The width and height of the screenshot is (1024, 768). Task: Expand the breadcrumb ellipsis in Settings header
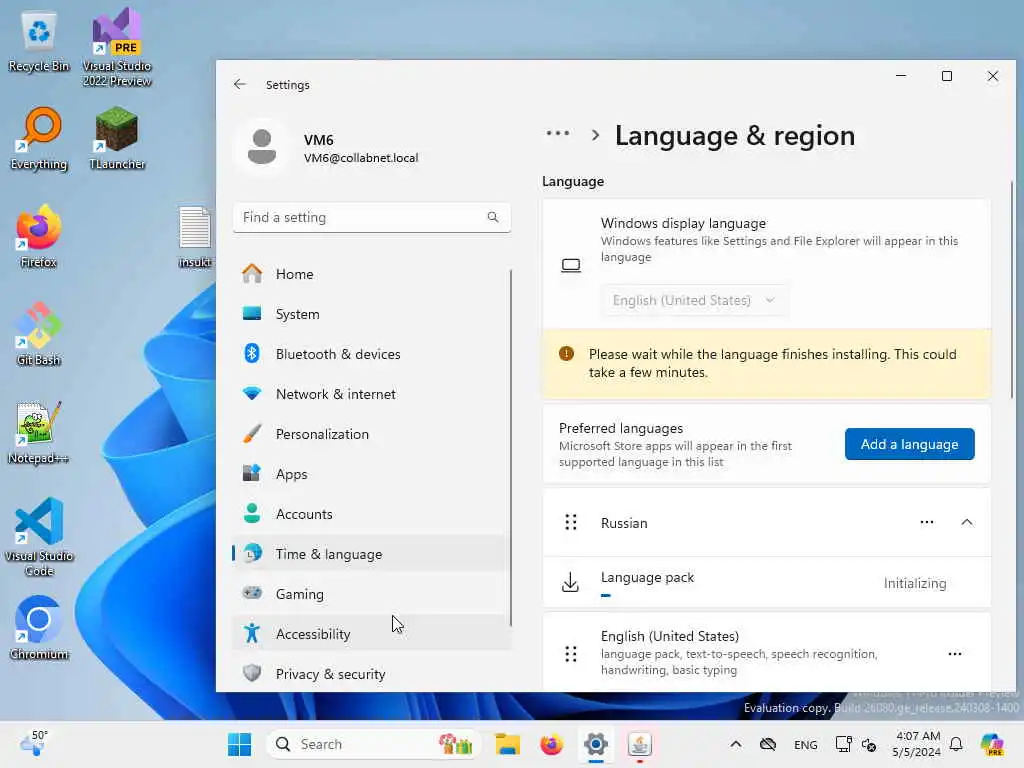click(x=558, y=134)
